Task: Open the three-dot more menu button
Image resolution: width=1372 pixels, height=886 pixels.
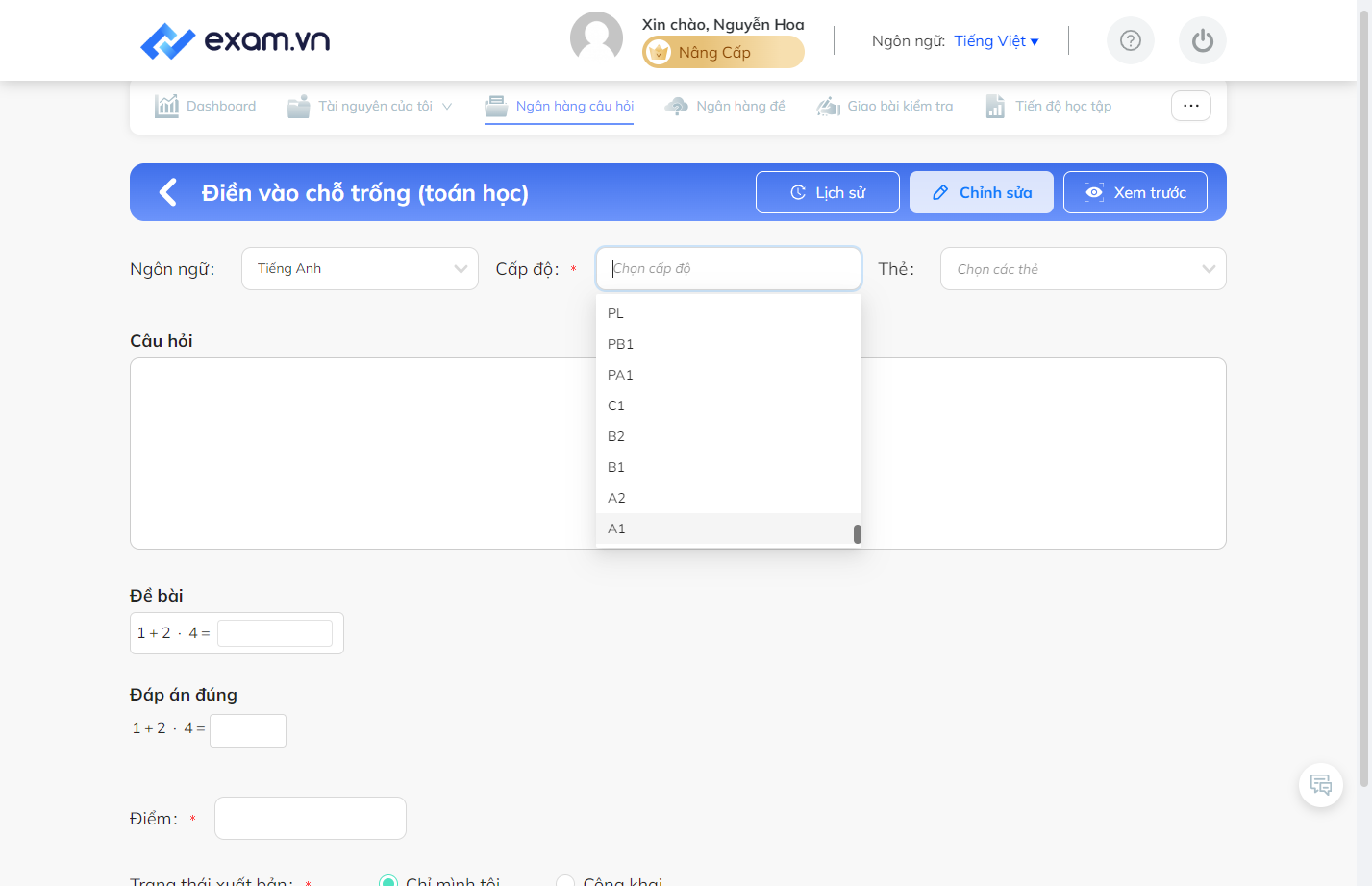Action: click(1191, 106)
